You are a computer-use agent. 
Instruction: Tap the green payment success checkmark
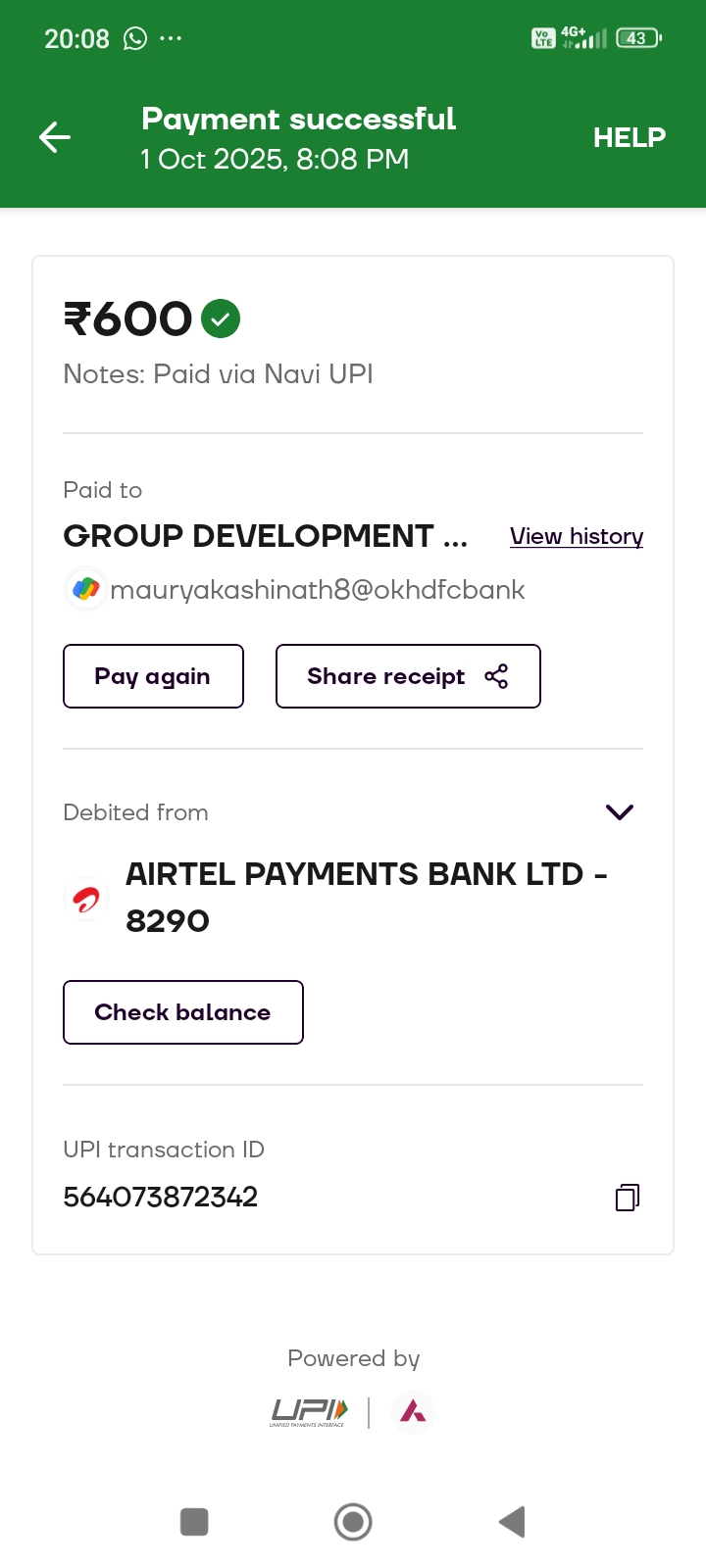click(221, 318)
